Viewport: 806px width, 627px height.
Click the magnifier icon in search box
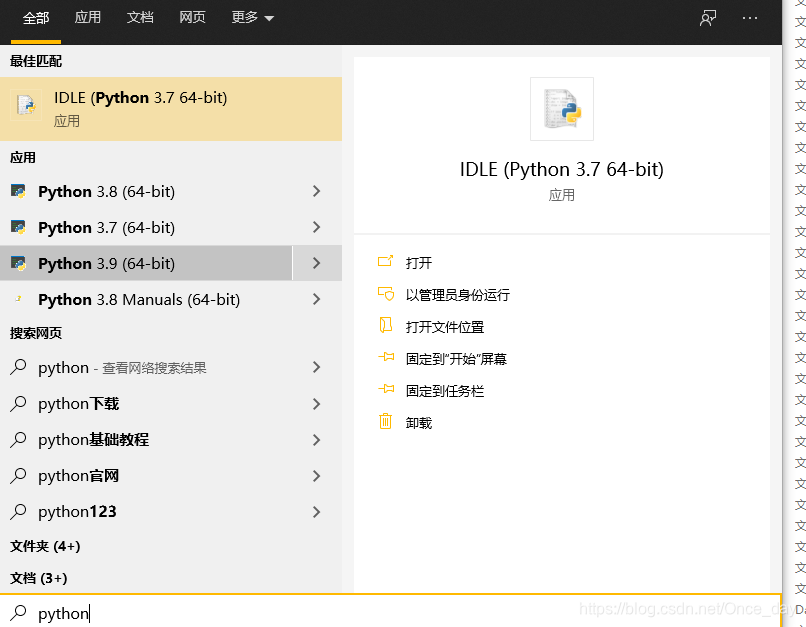[19, 612]
